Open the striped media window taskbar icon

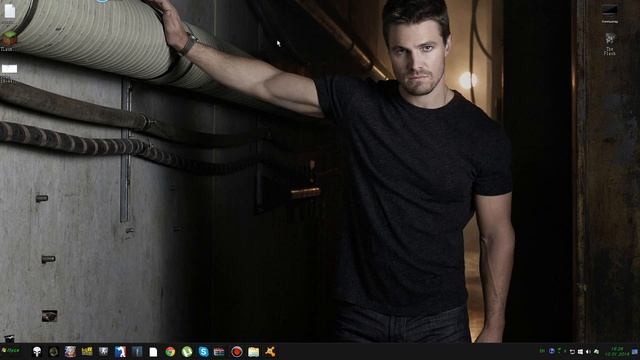(x=219, y=351)
